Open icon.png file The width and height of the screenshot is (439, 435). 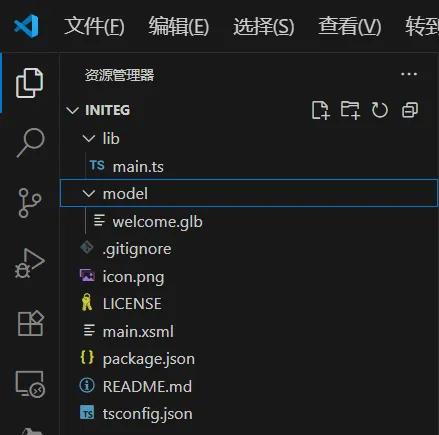pos(133,277)
